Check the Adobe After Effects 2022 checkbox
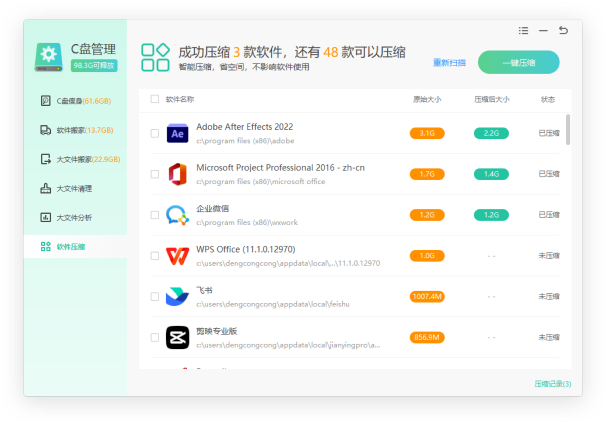Viewport: 606px width, 424px height. pos(155,133)
